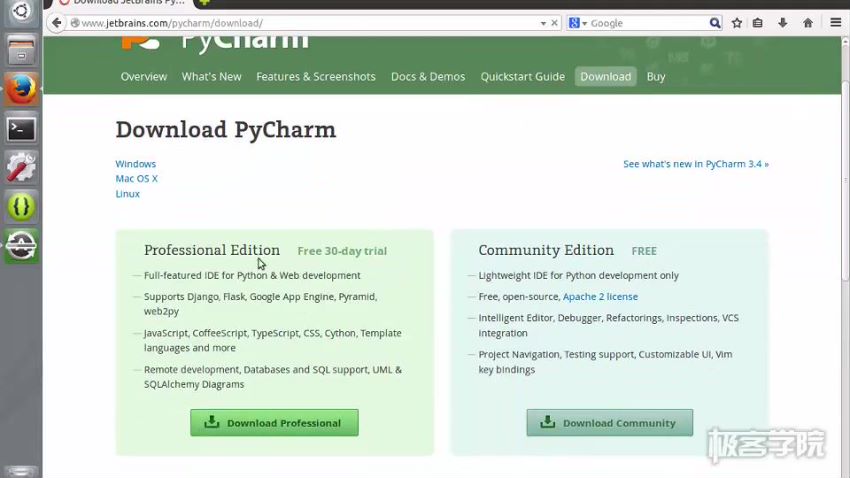Click the Community Edition heading text

click(546, 250)
